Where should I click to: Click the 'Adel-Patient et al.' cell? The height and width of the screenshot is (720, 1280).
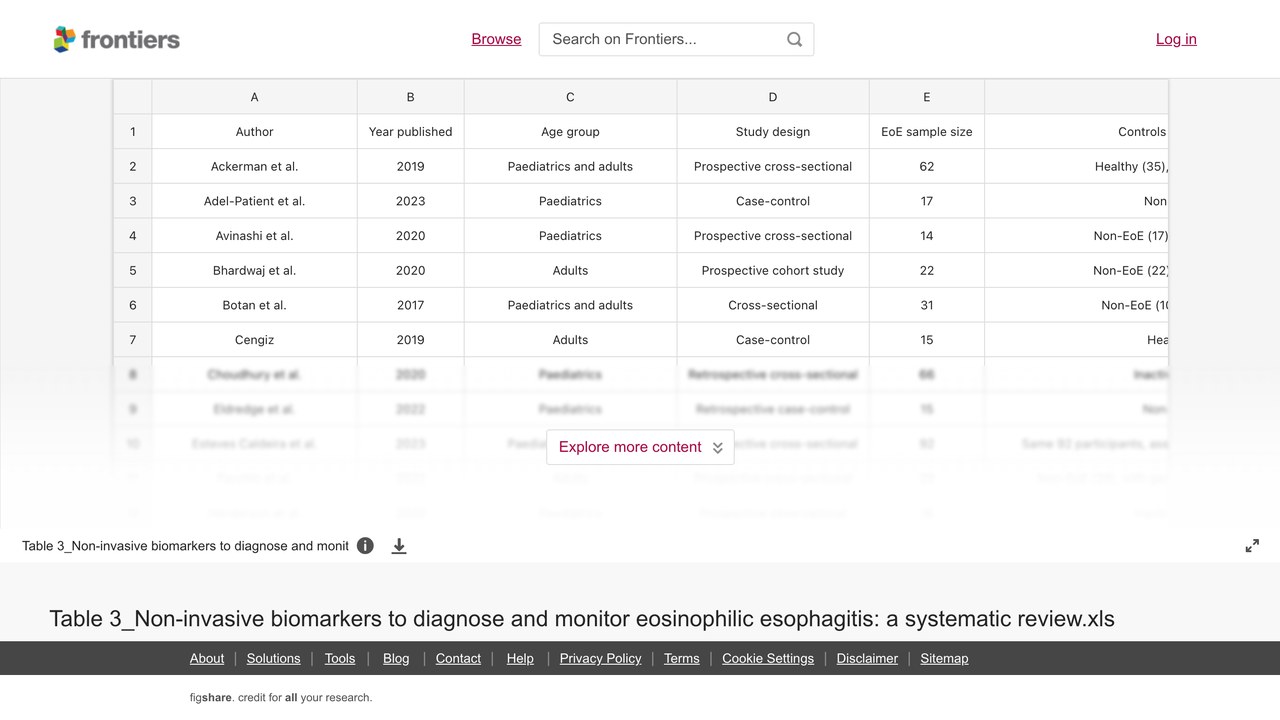254,201
